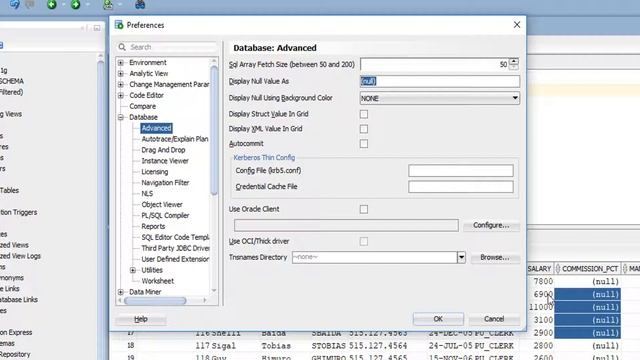Select Compare in preferences tree
Image resolution: width=640 pixels, height=360 pixels.
(x=142, y=107)
